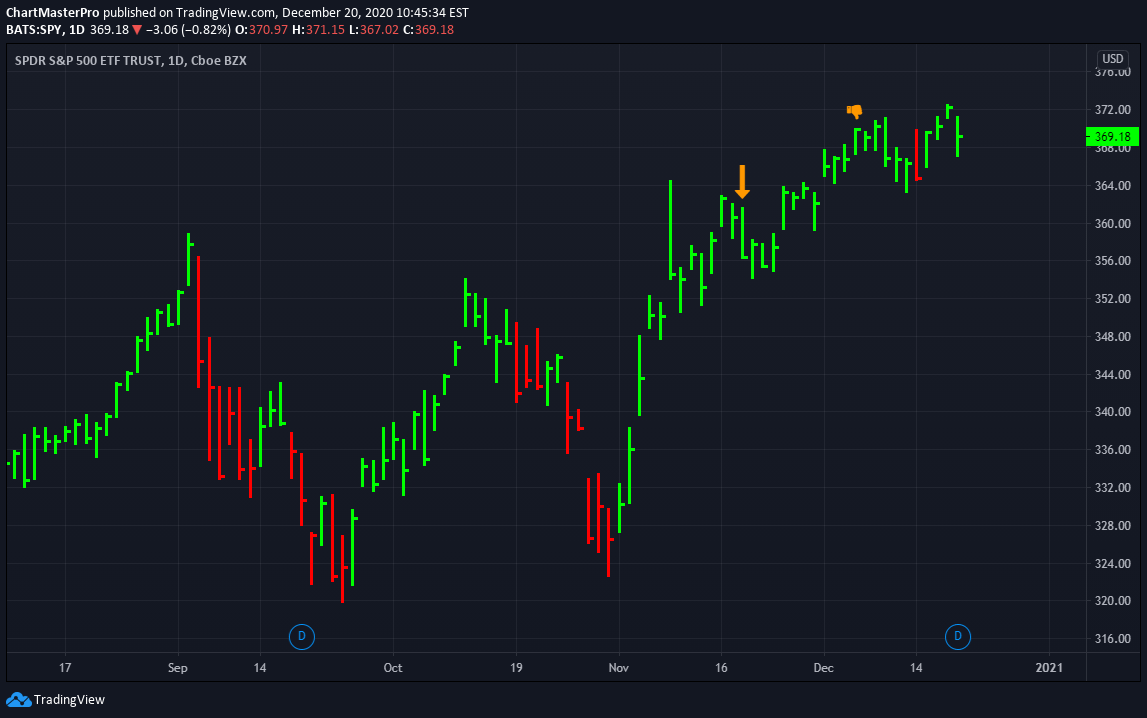The image size is (1147, 718).
Task: Click the 336.00 price axis label
Action: [1113, 450]
